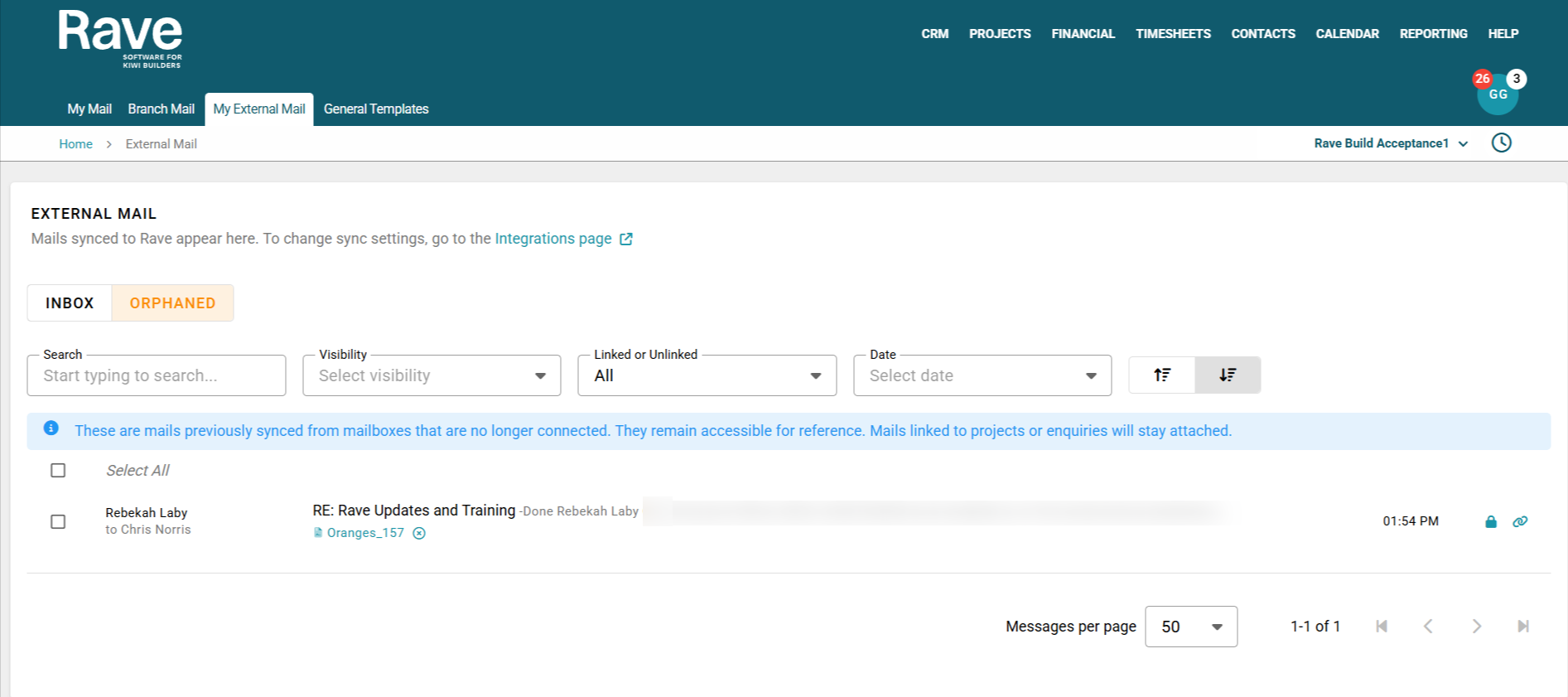1568x697 pixels.
Task: Go to the first page of messages
Action: pos(1382,627)
